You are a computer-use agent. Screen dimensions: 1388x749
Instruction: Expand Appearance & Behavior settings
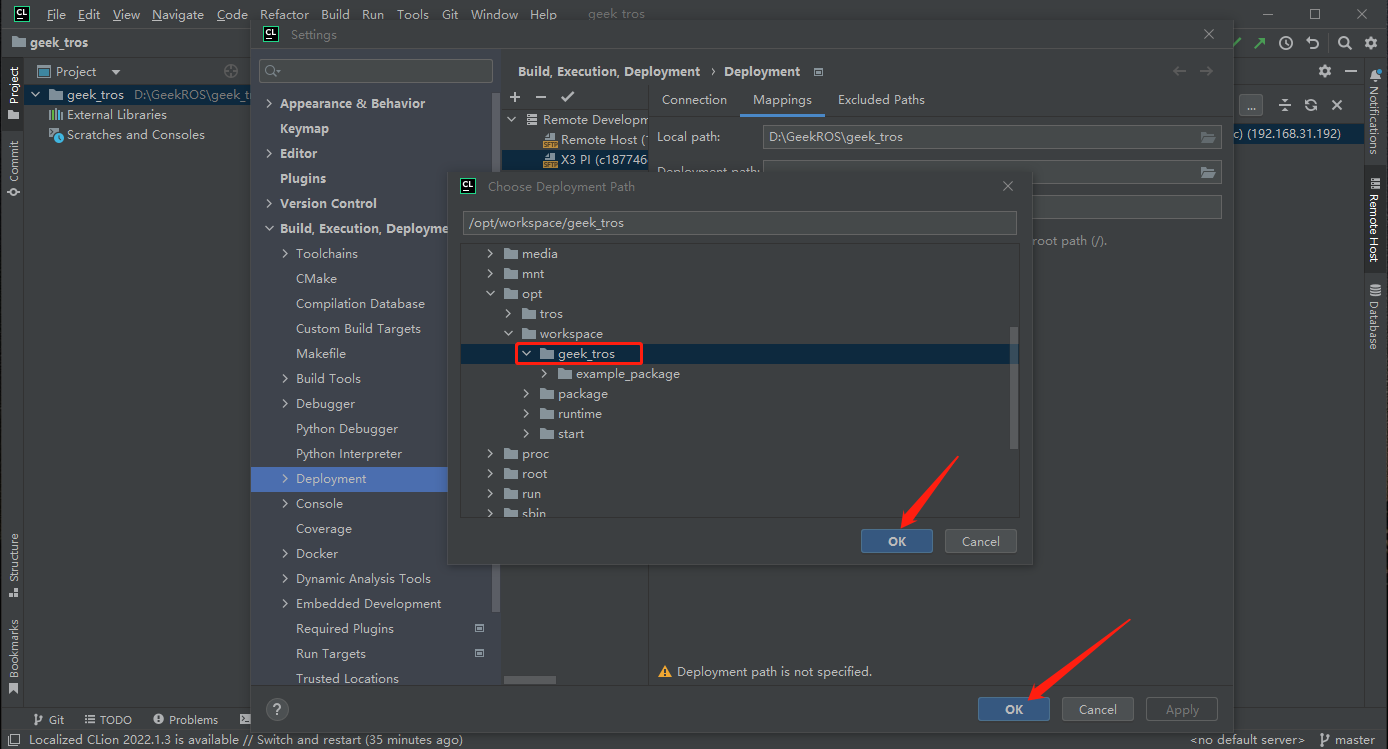269,104
